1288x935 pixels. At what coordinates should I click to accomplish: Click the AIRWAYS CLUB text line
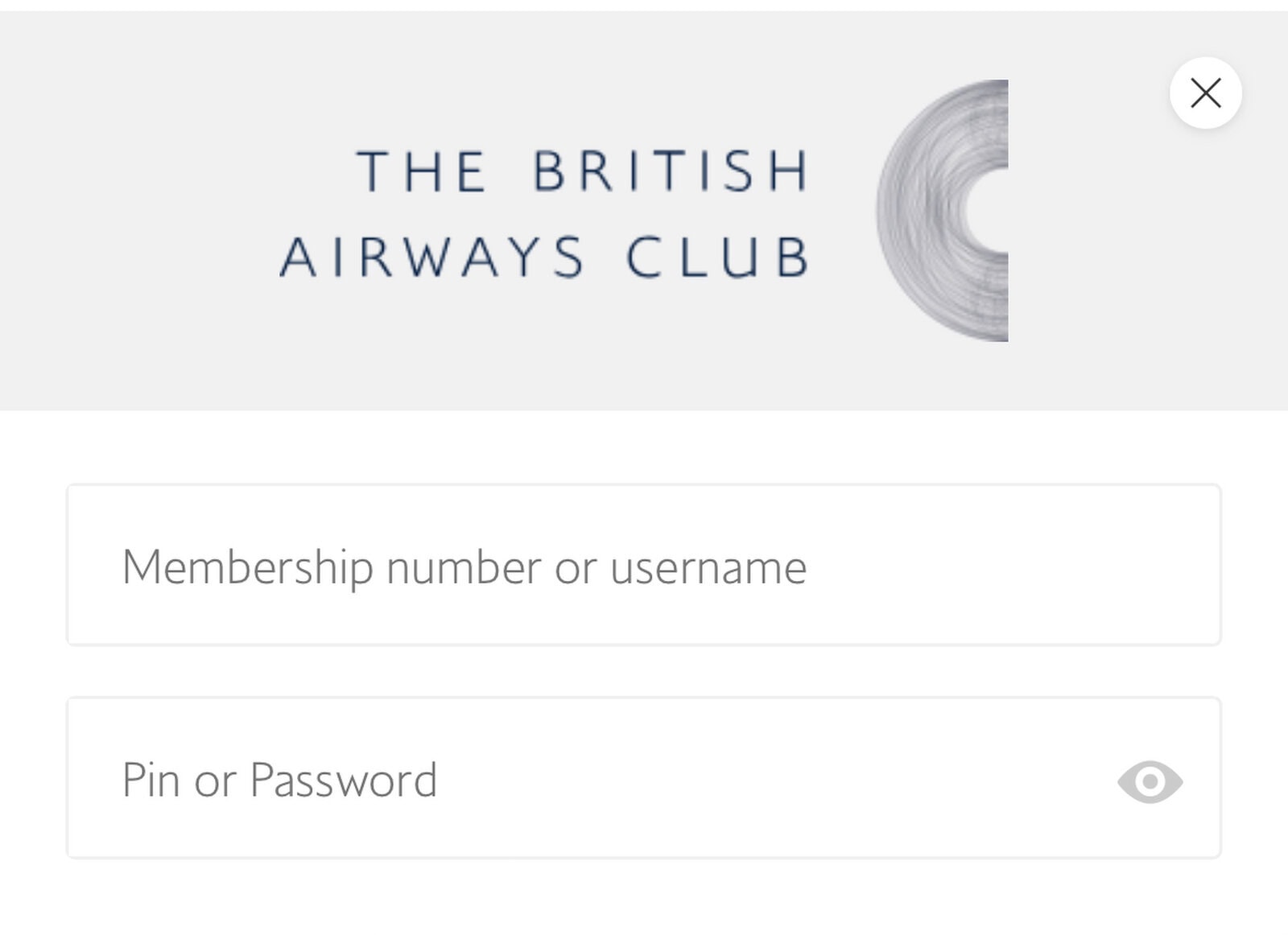coord(544,257)
